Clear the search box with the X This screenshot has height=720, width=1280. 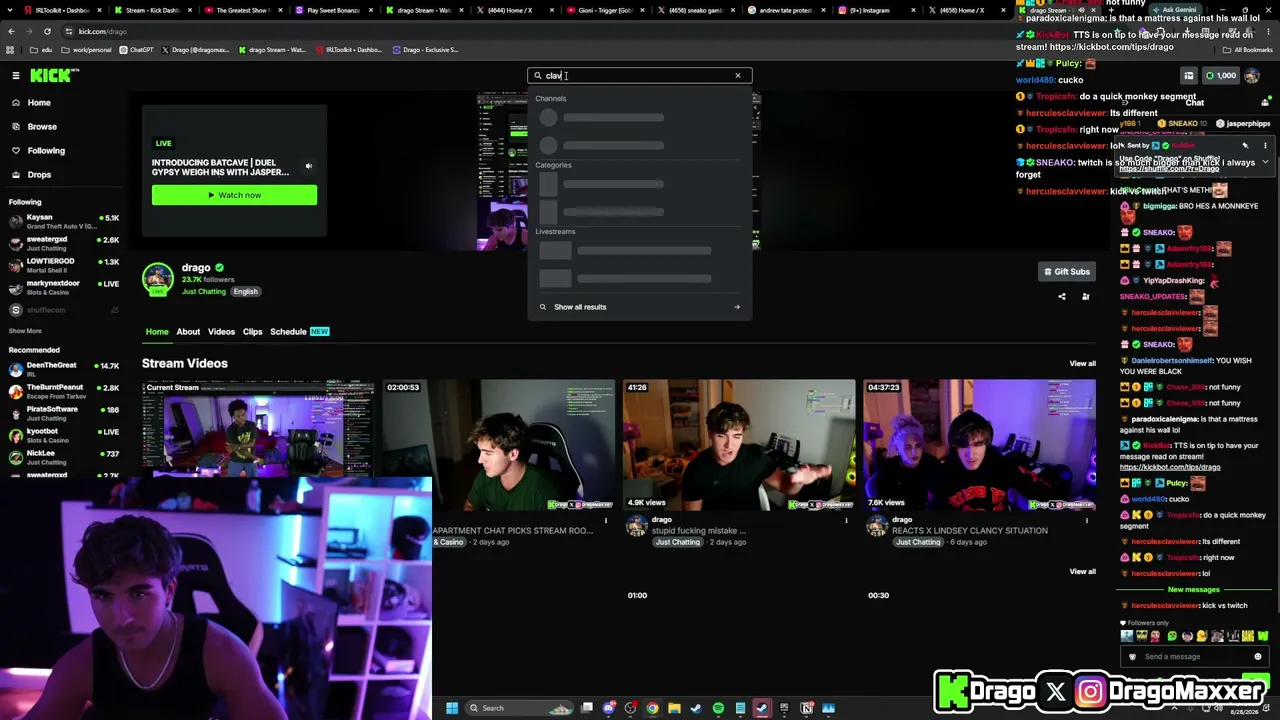point(738,76)
